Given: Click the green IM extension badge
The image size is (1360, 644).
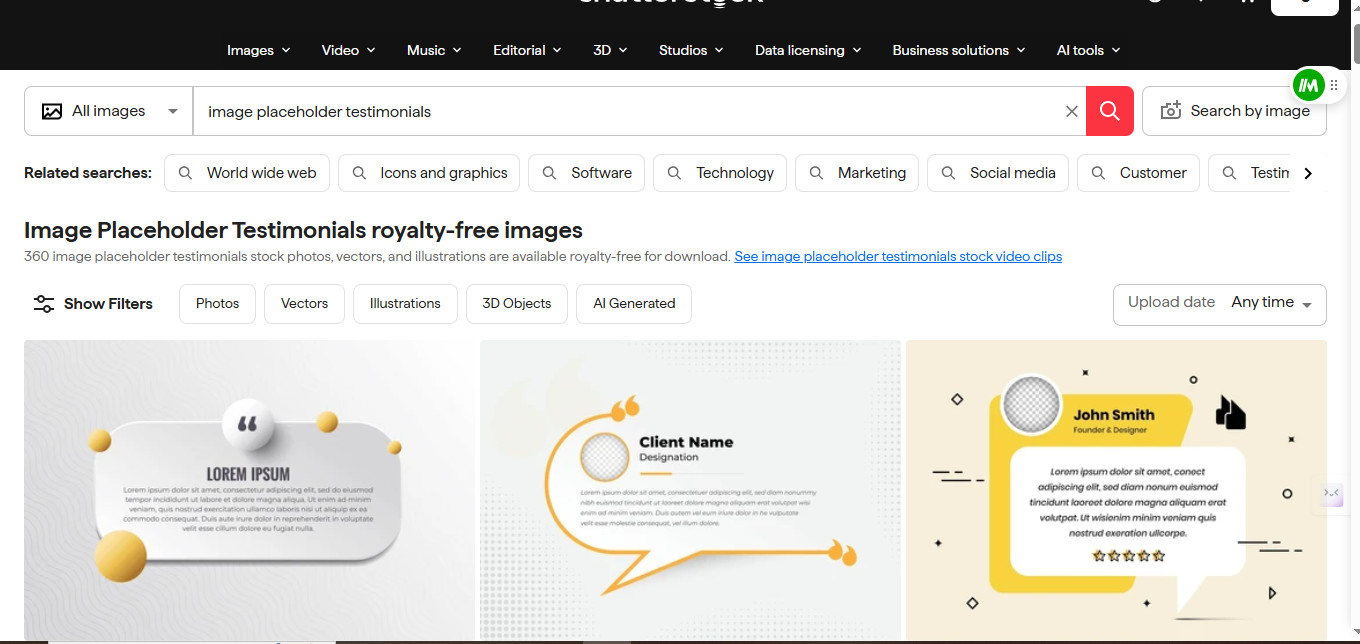Looking at the screenshot, I should (1308, 86).
